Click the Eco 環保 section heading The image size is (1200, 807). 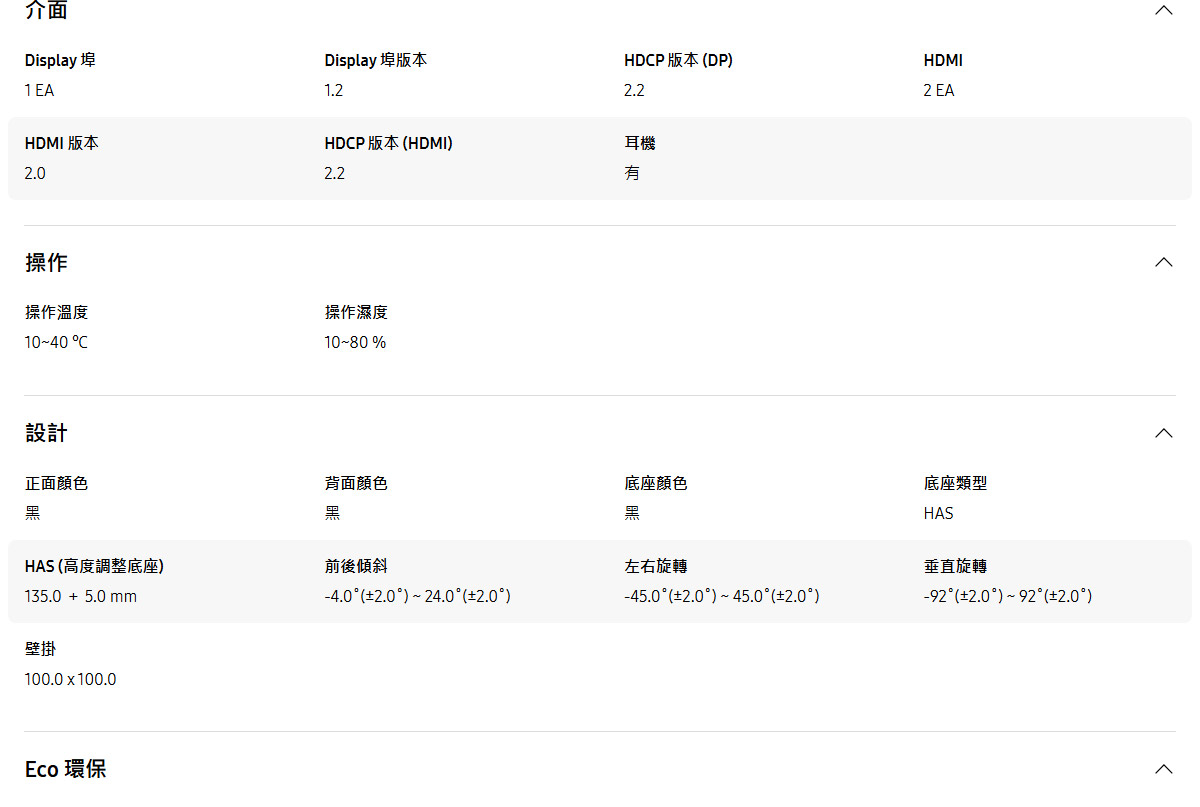65,769
